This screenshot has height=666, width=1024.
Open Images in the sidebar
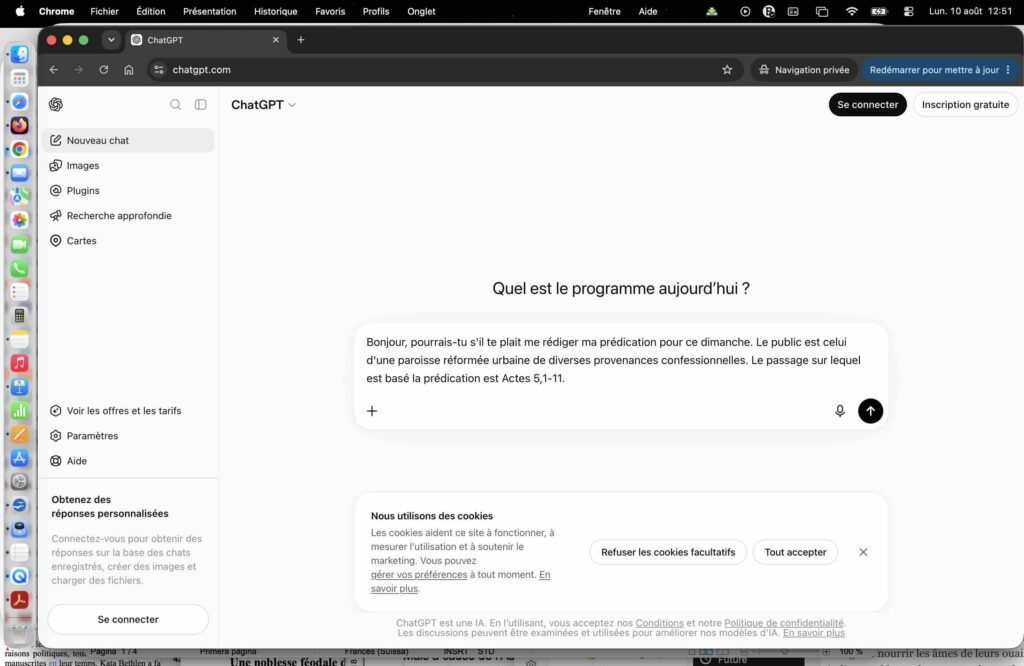click(x=128, y=166)
